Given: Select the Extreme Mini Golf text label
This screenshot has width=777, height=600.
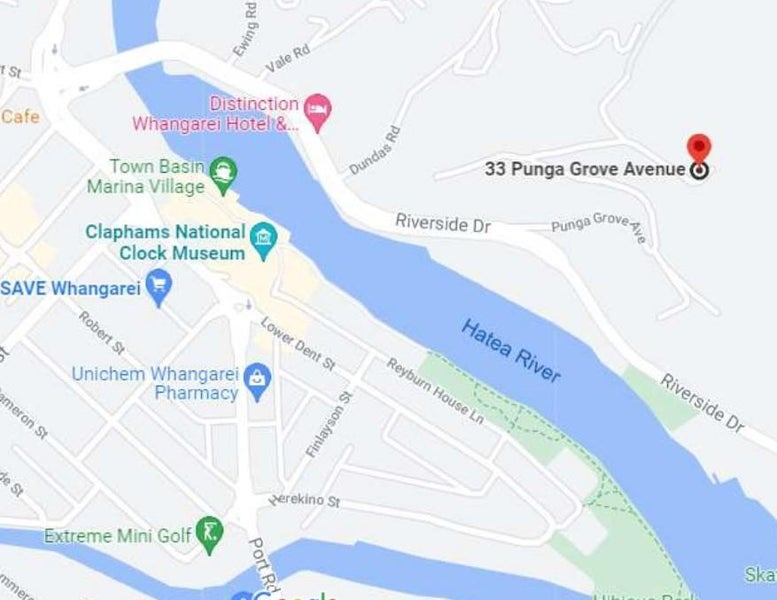Looking at the screenshot, I should tap(118, 536).
